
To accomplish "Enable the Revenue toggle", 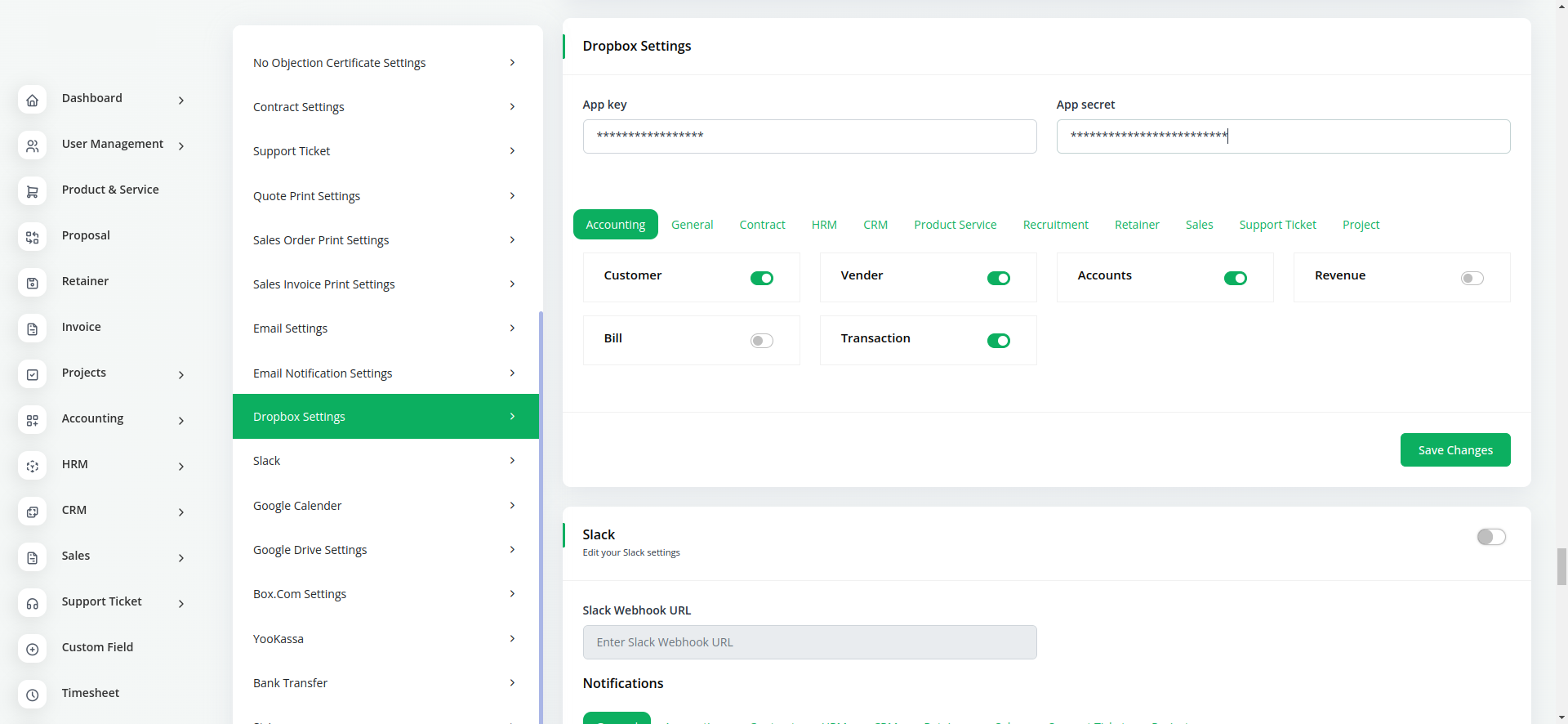I will coord(1472,279).
